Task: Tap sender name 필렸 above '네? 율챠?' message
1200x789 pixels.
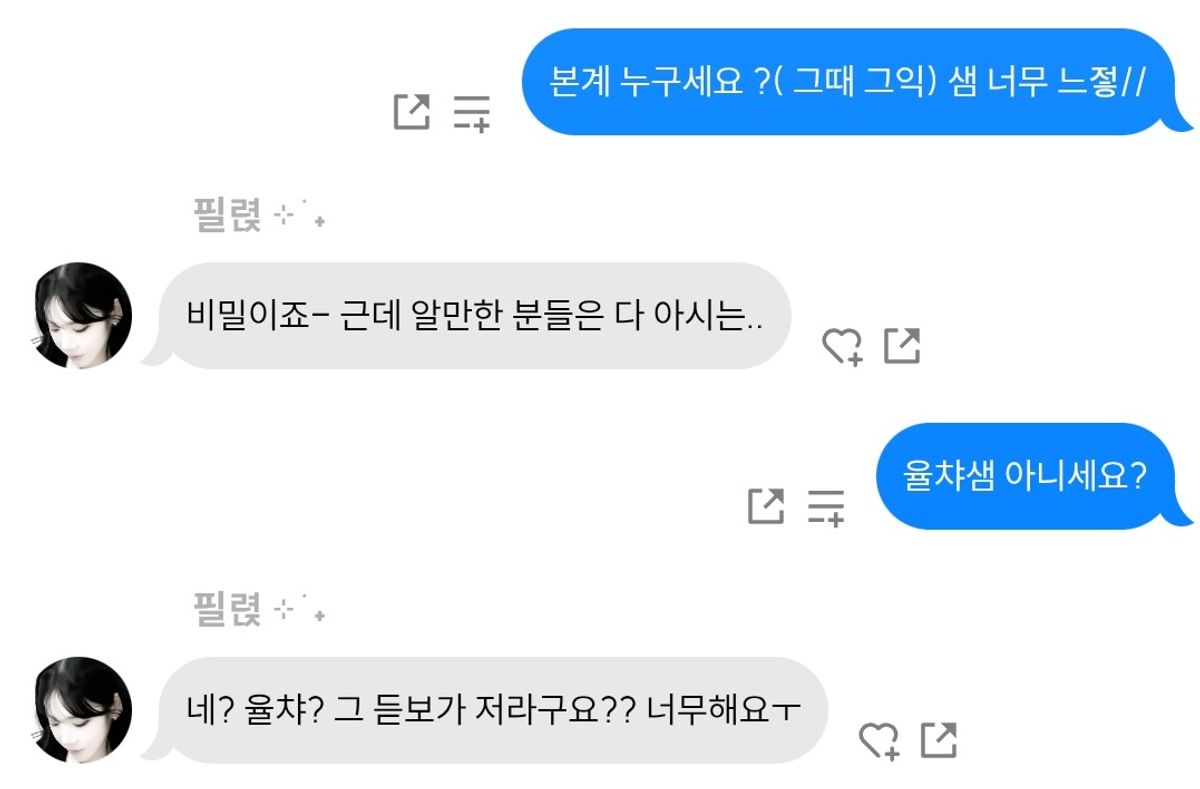Action: [227, 608]
